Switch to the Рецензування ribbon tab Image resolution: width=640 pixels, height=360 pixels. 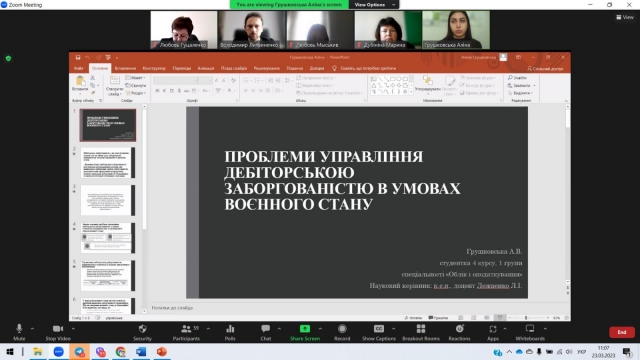(267, 68)
